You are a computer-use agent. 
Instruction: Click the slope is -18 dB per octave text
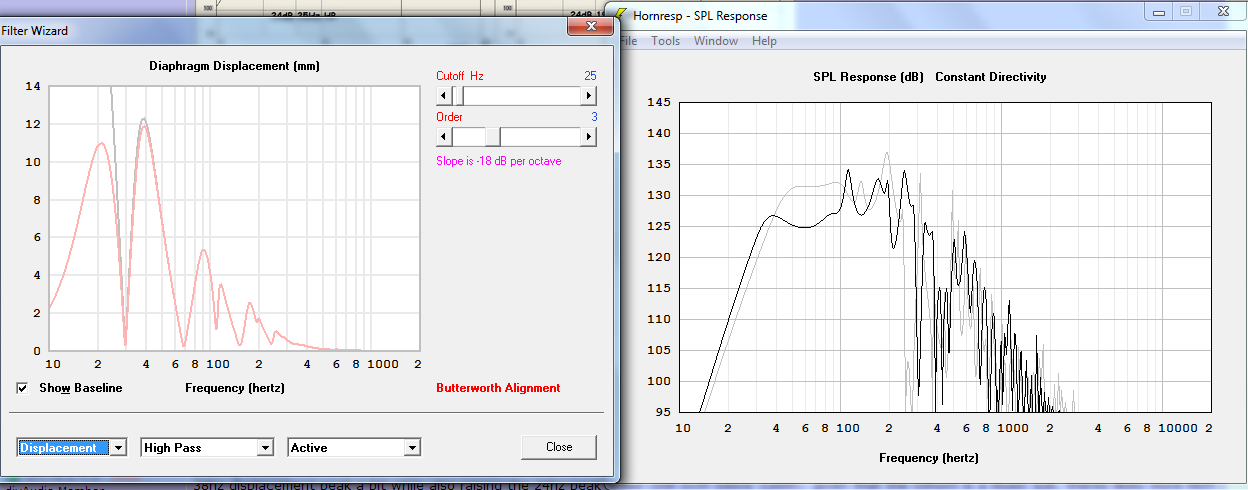(498, 161)
